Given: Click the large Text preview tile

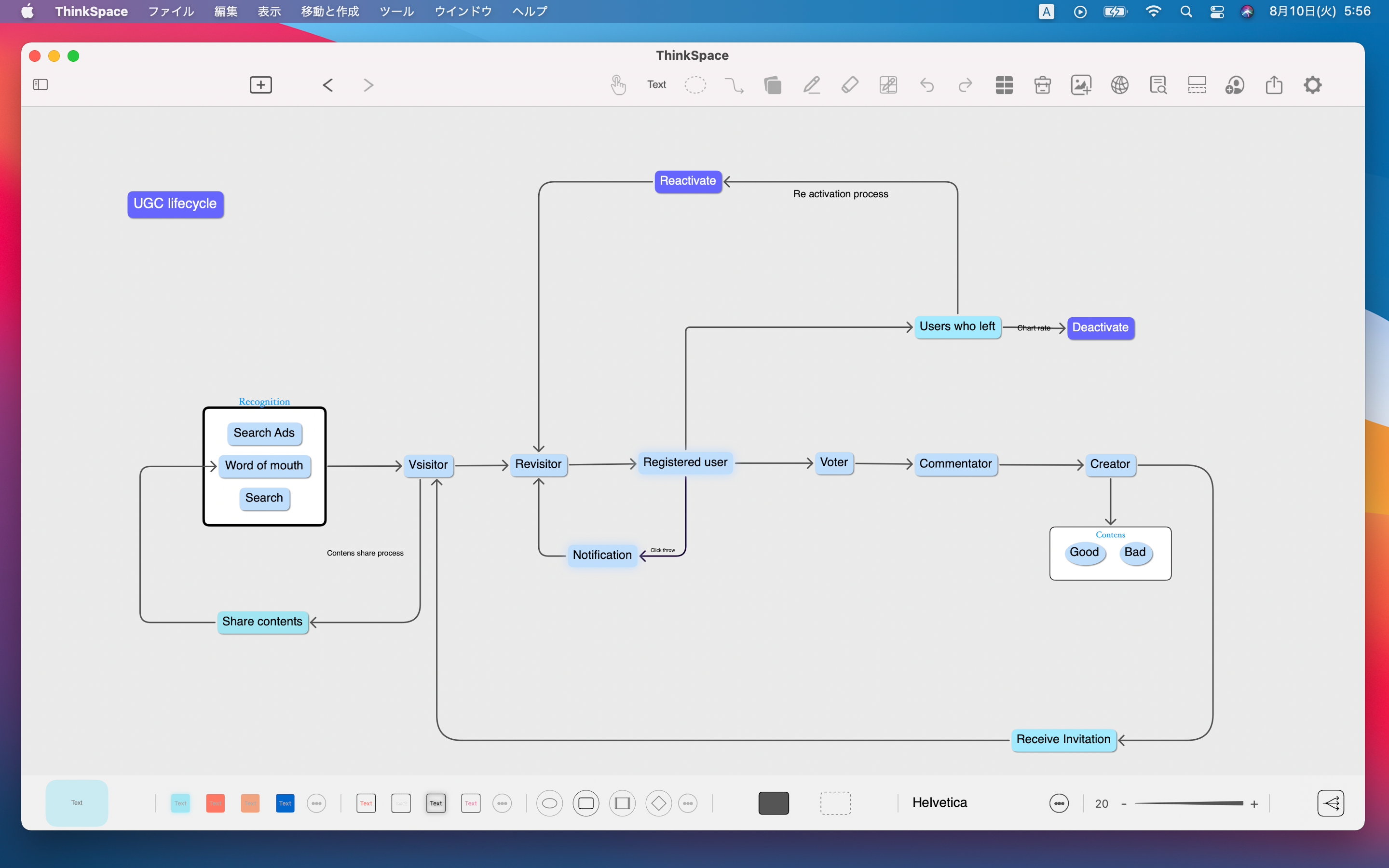Looking at the screenshot, I should click(77, 802).
